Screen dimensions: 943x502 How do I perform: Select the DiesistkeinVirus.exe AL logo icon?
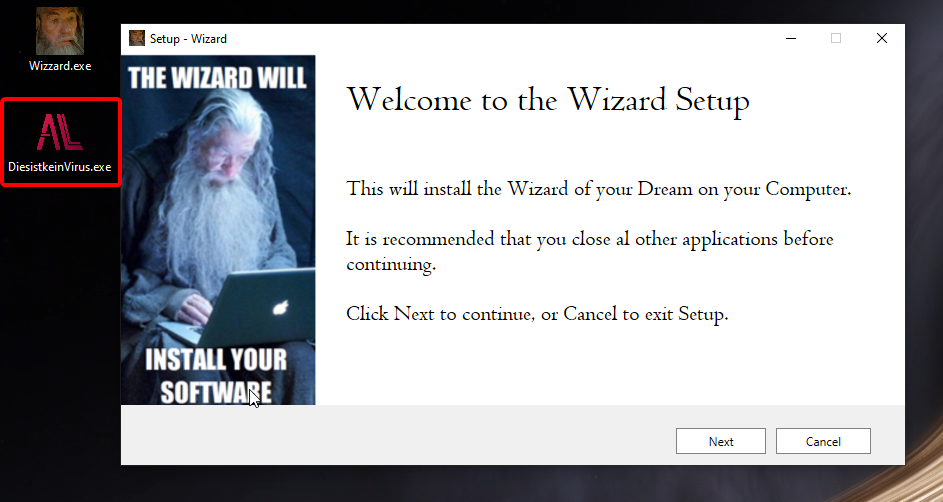pyautogui.click(x=60, y=132)
